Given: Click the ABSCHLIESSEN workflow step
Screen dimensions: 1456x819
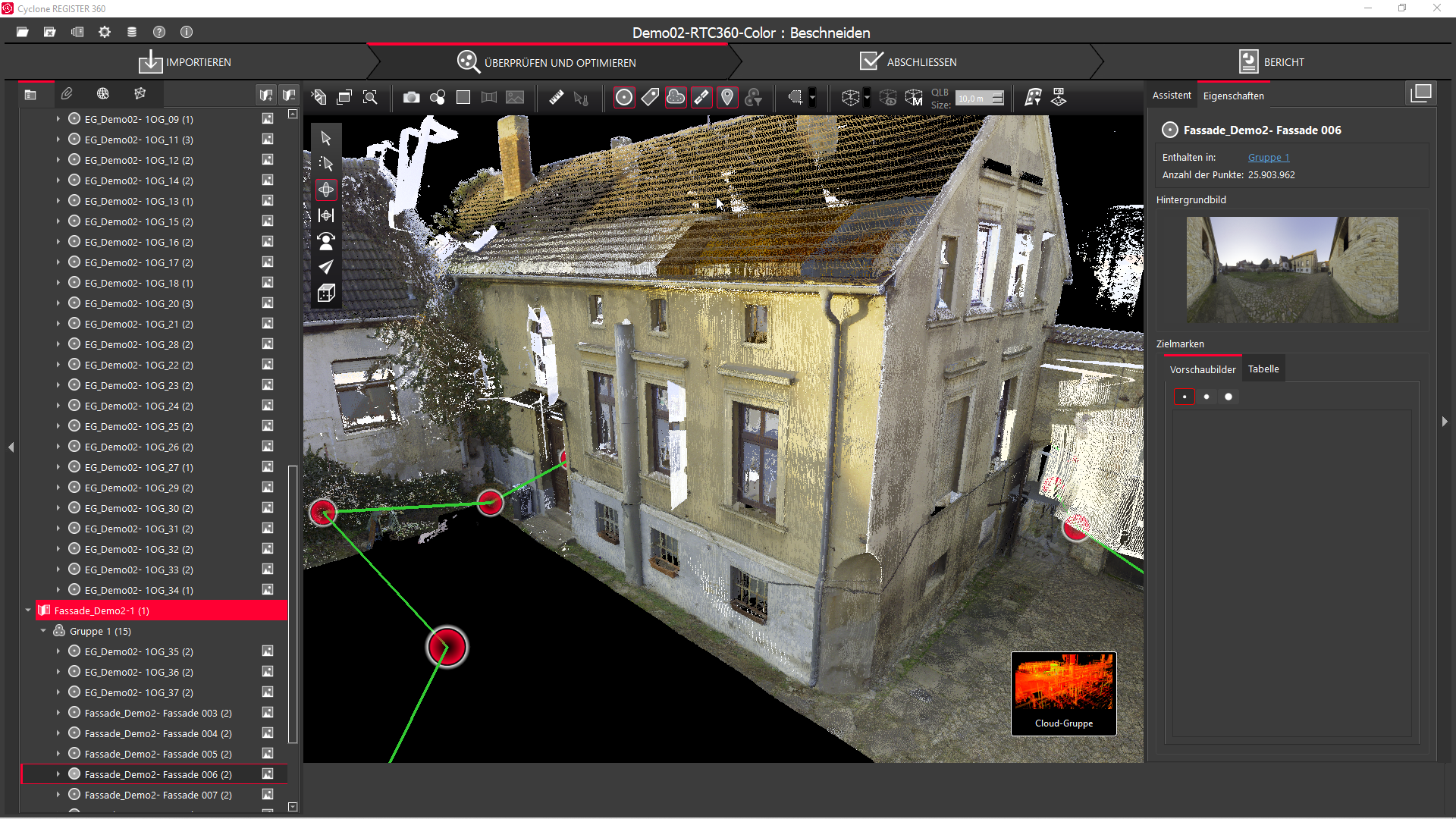Looking at the screenshot, I should [908, 62].
